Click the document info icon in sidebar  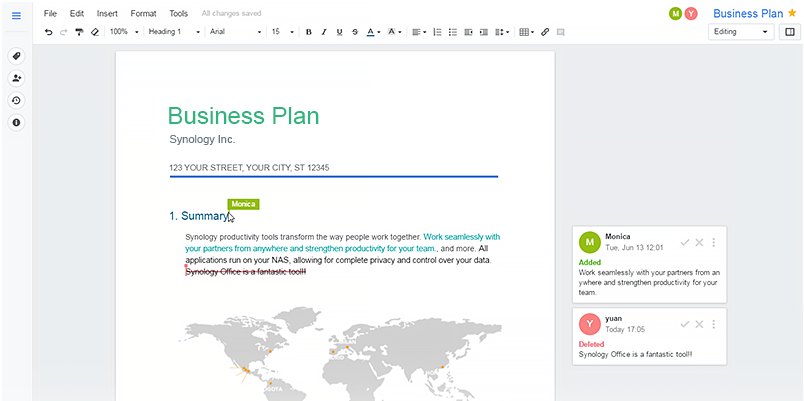(x=16, y=122)
